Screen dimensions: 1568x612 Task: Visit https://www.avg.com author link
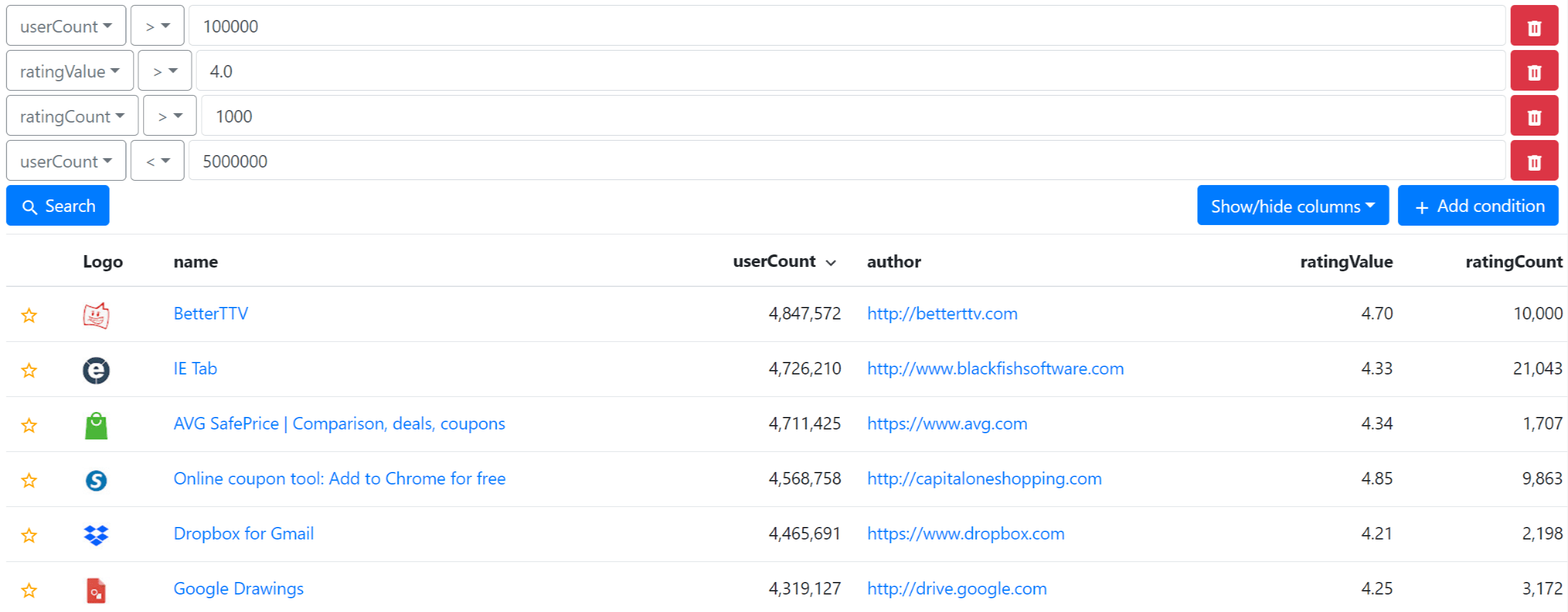pos(947,423)
